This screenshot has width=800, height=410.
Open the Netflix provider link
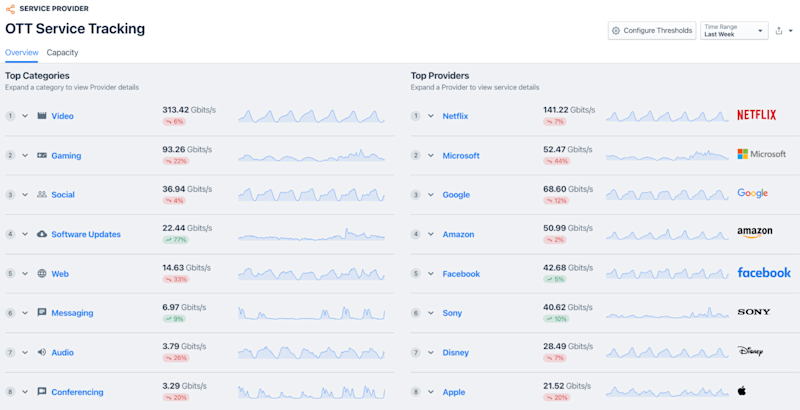click(x=455, y=116)
